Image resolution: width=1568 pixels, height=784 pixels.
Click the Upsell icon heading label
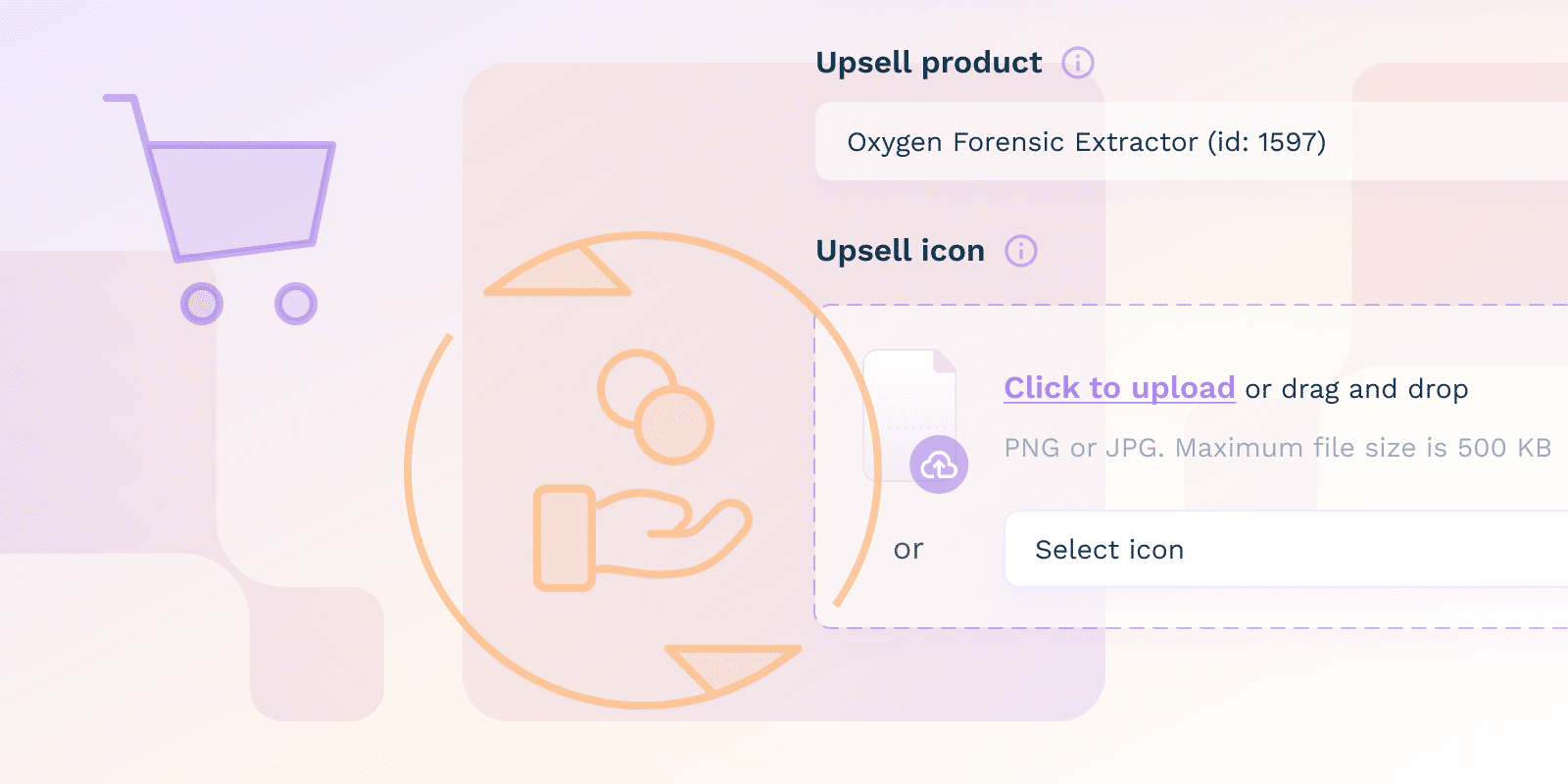(901, 251)
